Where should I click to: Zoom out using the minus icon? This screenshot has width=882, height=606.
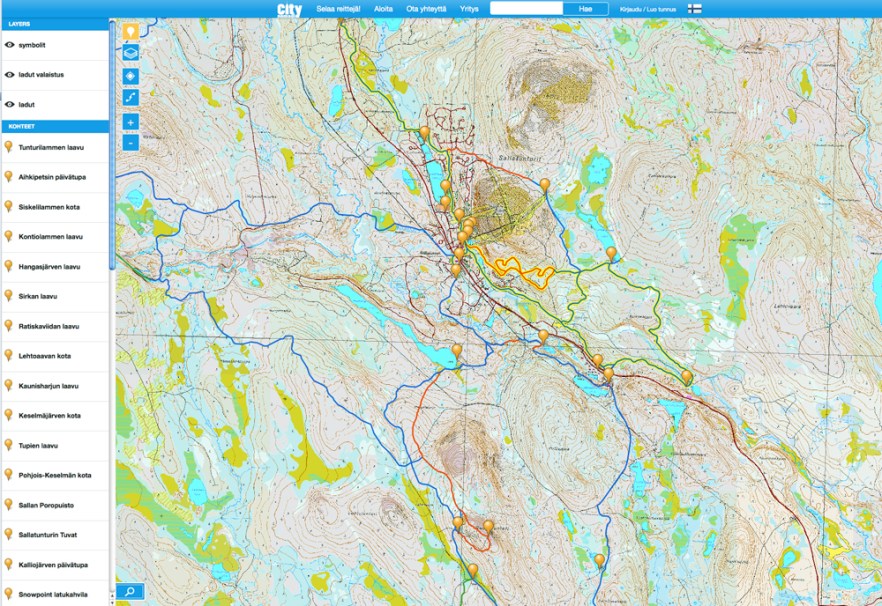(x=129, y=145)
